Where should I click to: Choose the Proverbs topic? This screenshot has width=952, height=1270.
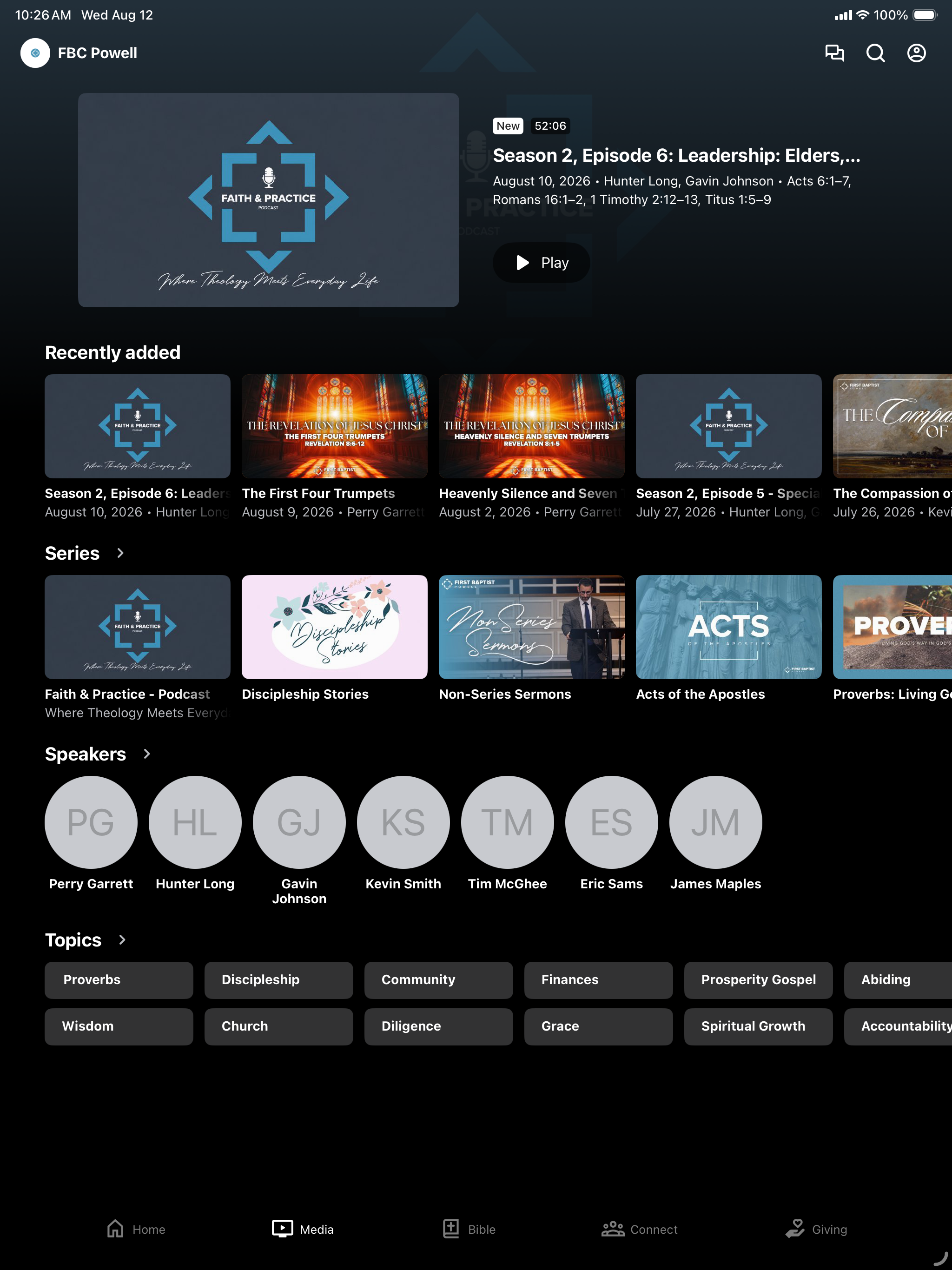(119, 980)
